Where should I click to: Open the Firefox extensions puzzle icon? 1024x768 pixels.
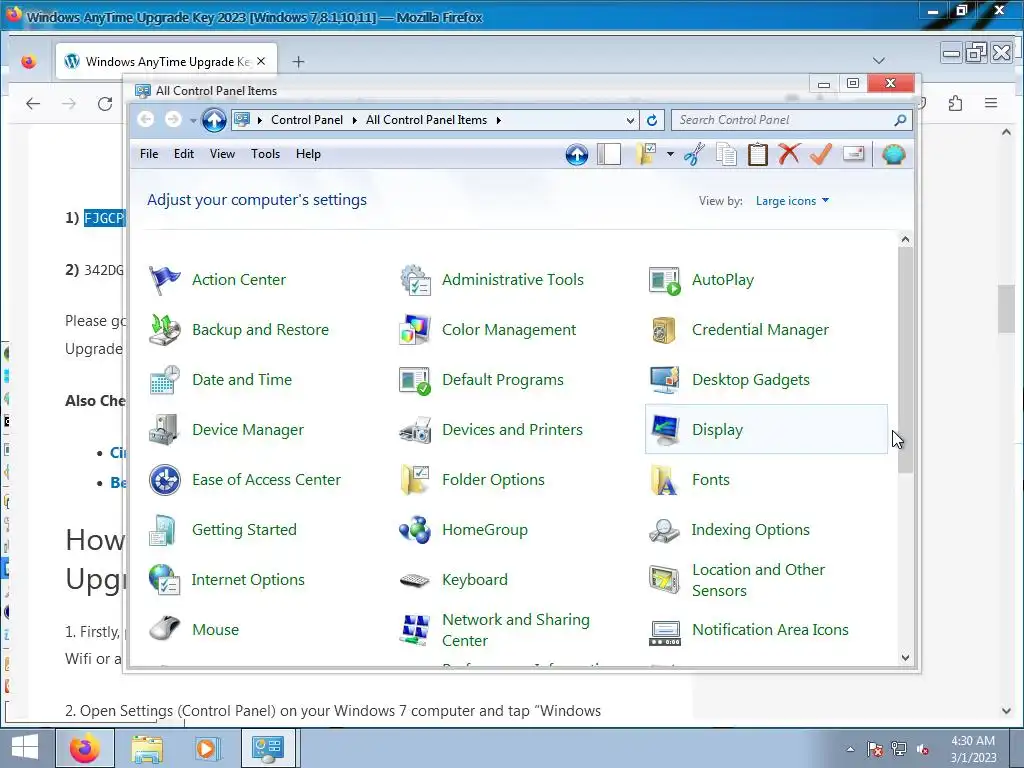coord(955,103)
